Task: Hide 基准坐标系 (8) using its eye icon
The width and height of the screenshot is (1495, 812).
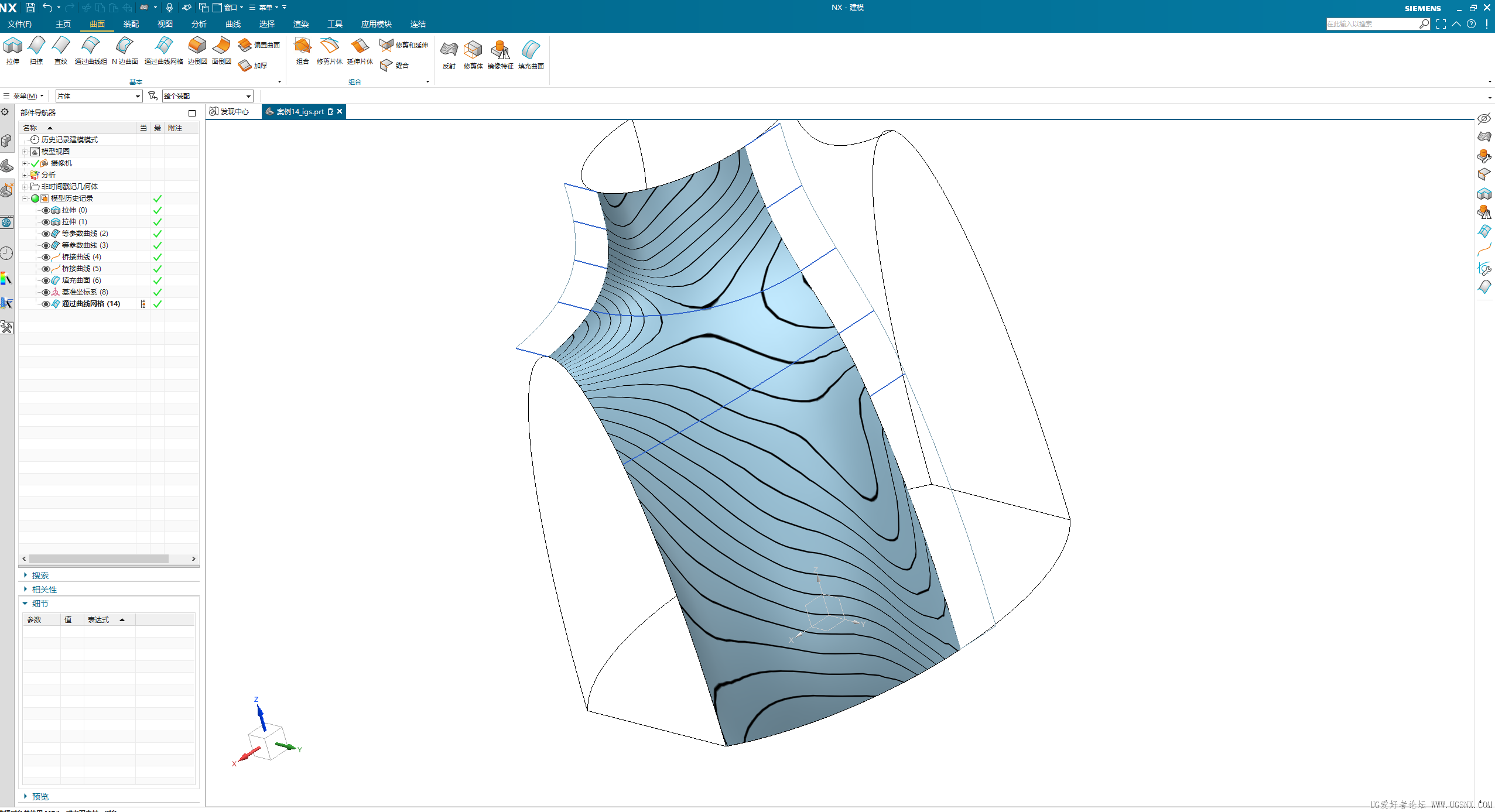Action: pos(46,292)
